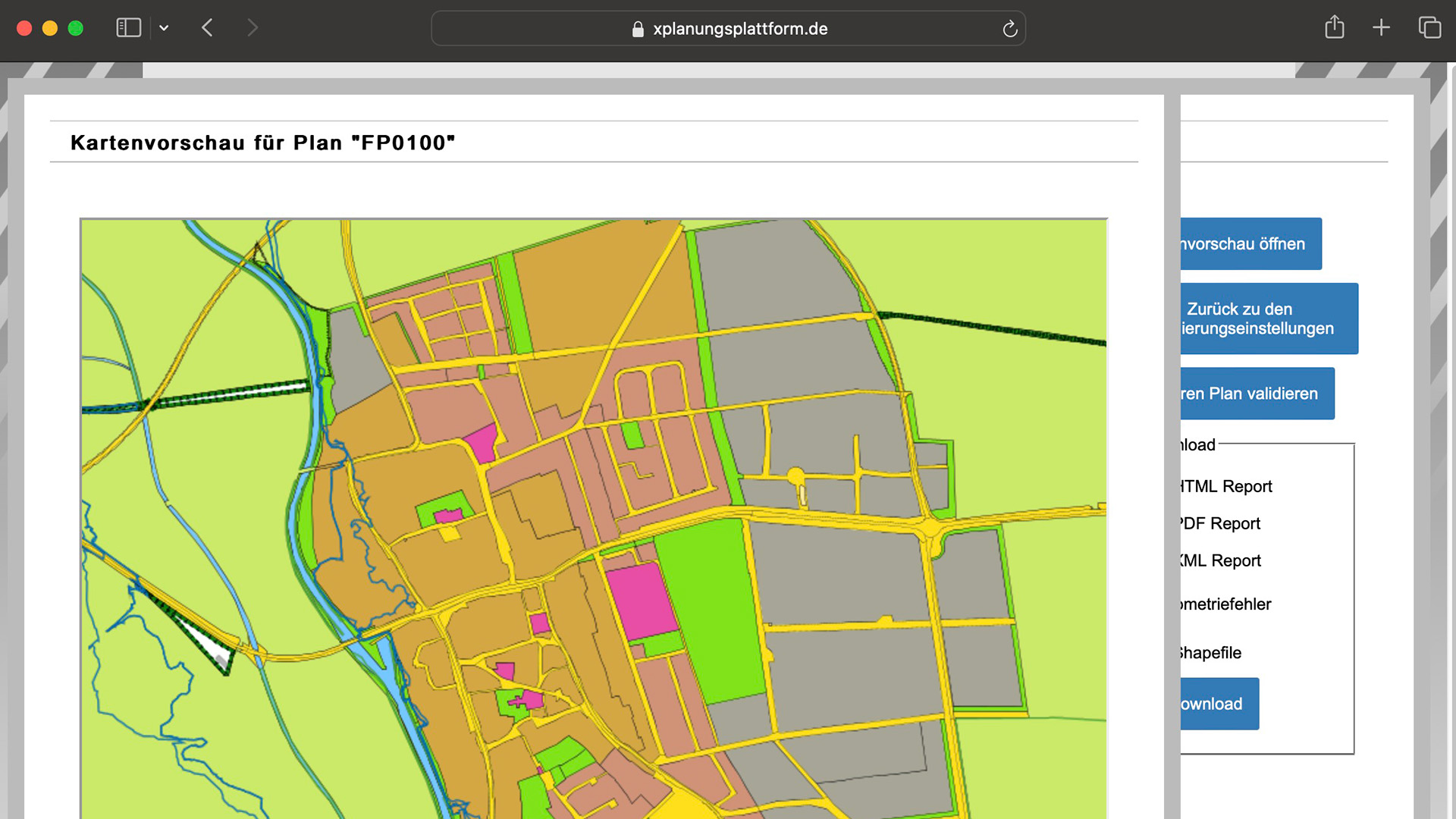Click the 'Kartenvorschau für Plan "FP0100"' heading
Image resolution: width=1456 pixels, height=819 pixels.
pyautogui.click(x=262, y=143)
